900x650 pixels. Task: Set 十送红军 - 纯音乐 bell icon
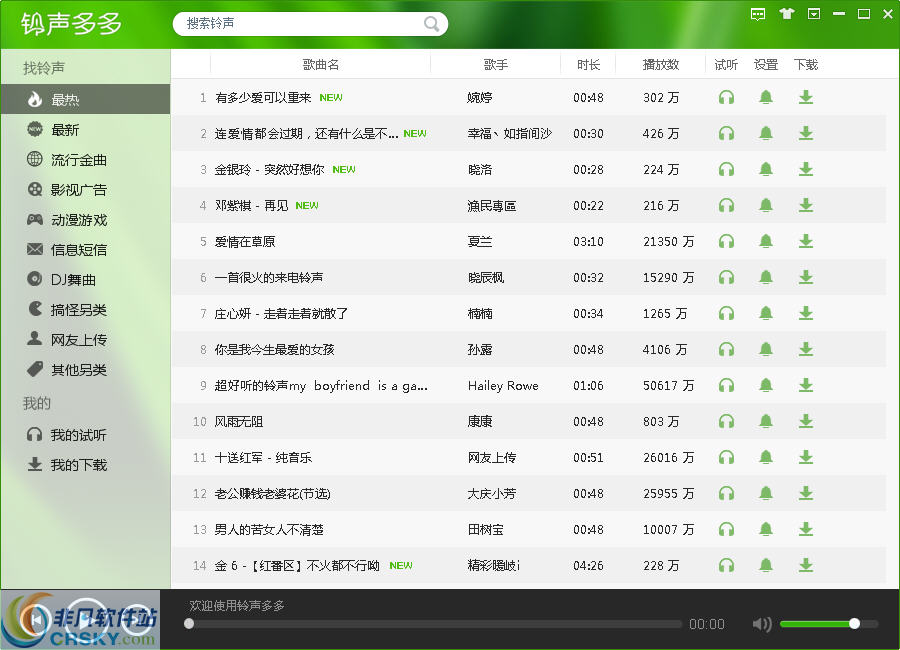tap(766, 458)
